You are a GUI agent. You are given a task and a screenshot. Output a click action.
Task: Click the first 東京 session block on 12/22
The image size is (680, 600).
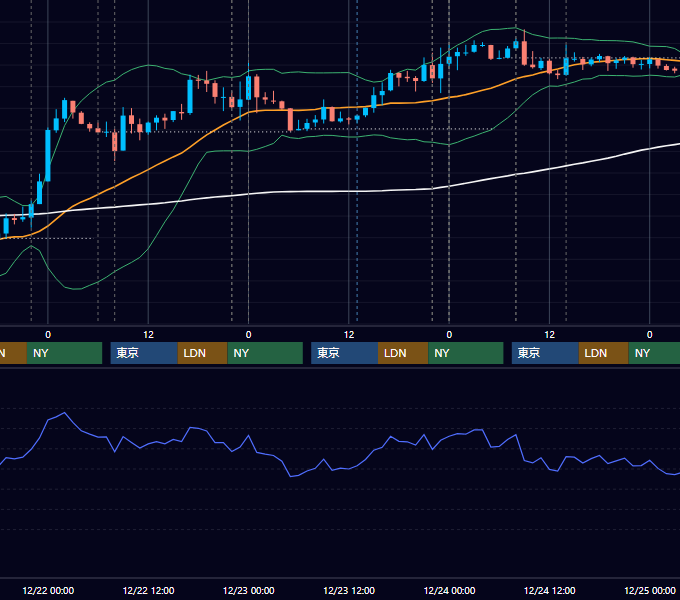pyautogui.click(x=144, y=353)
